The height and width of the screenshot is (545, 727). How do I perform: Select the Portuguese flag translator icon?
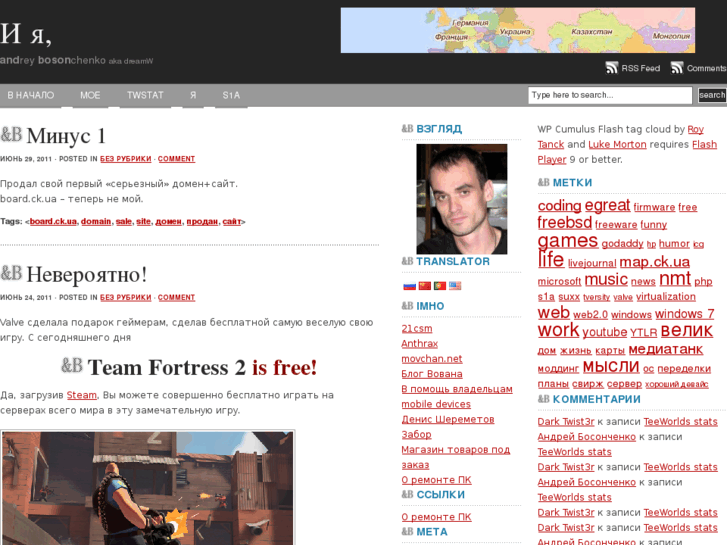[x=440, y=286]
